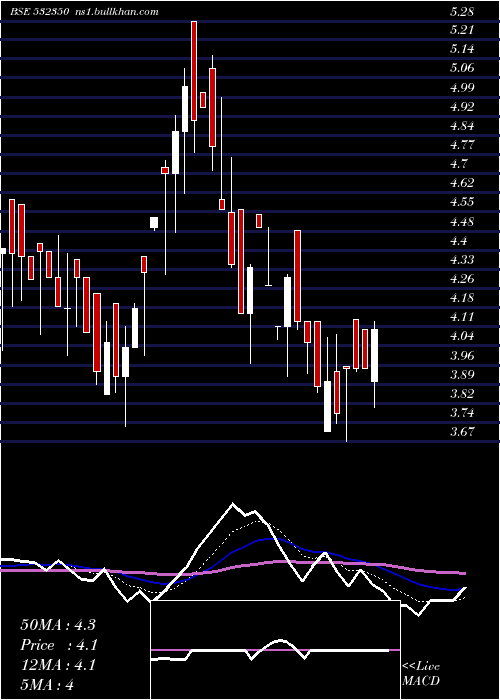
Task: Select the 4.48 price axis label
Action: (x=462, y=221)
